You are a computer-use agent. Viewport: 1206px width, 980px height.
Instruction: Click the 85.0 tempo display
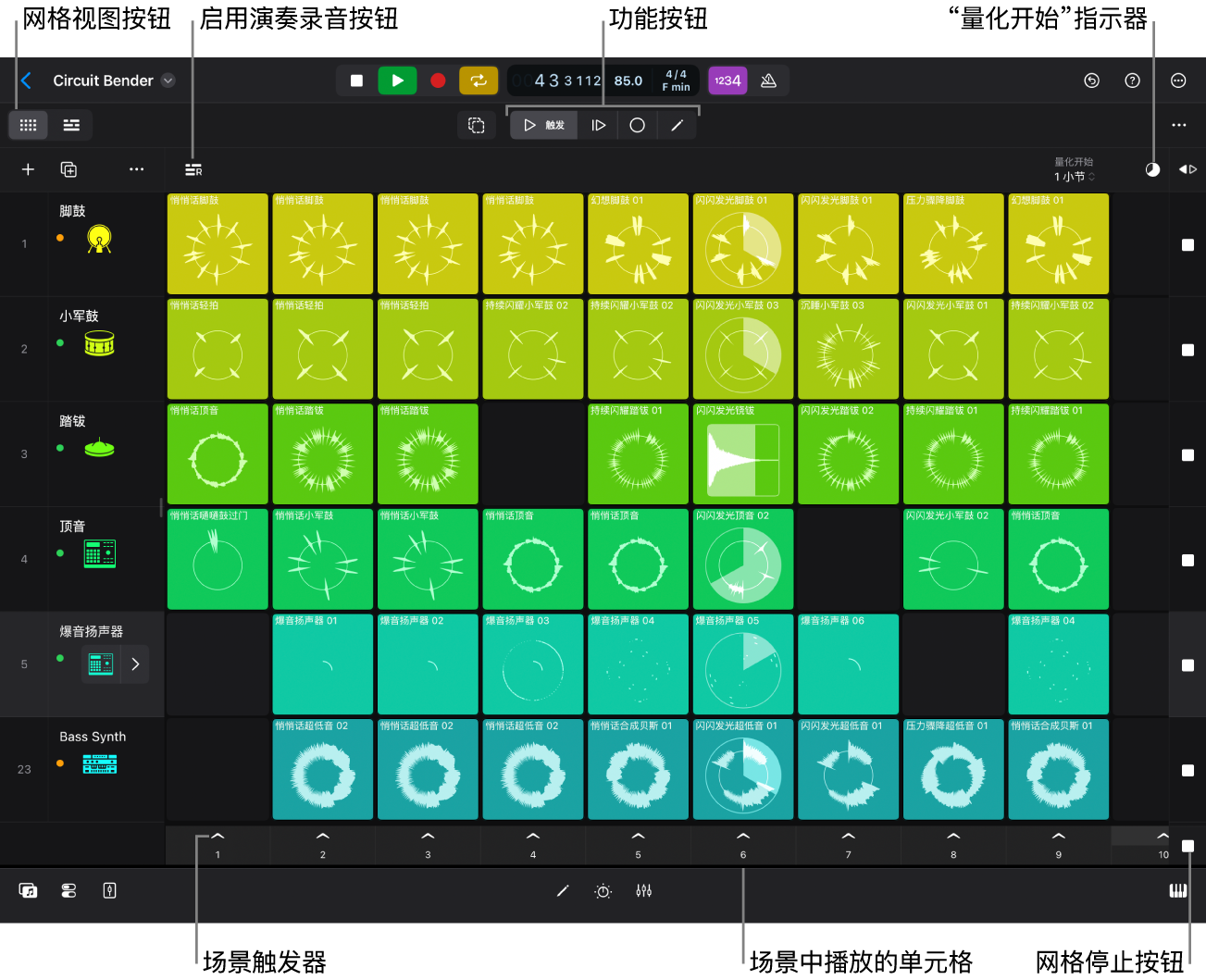click(x=628, y=81)
